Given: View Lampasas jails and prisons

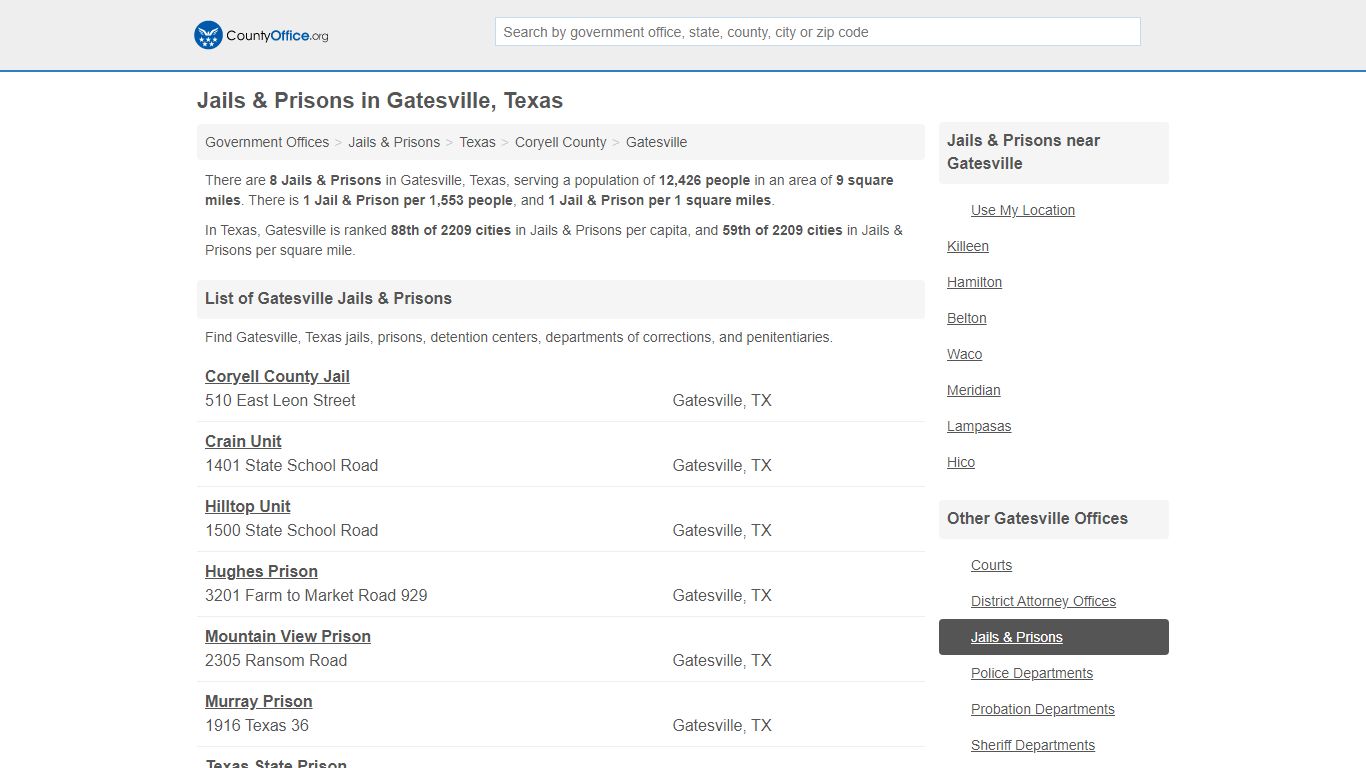Looking at the screenshot, I should [979, 426].
